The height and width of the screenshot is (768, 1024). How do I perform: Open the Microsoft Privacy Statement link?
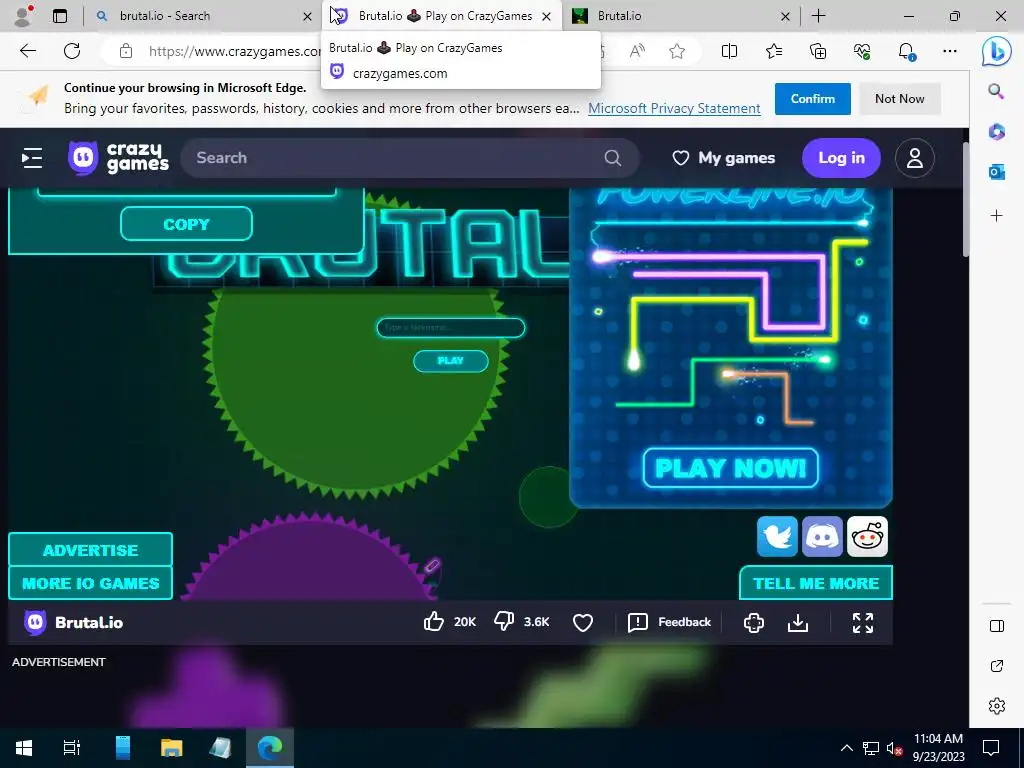[674, 108]
